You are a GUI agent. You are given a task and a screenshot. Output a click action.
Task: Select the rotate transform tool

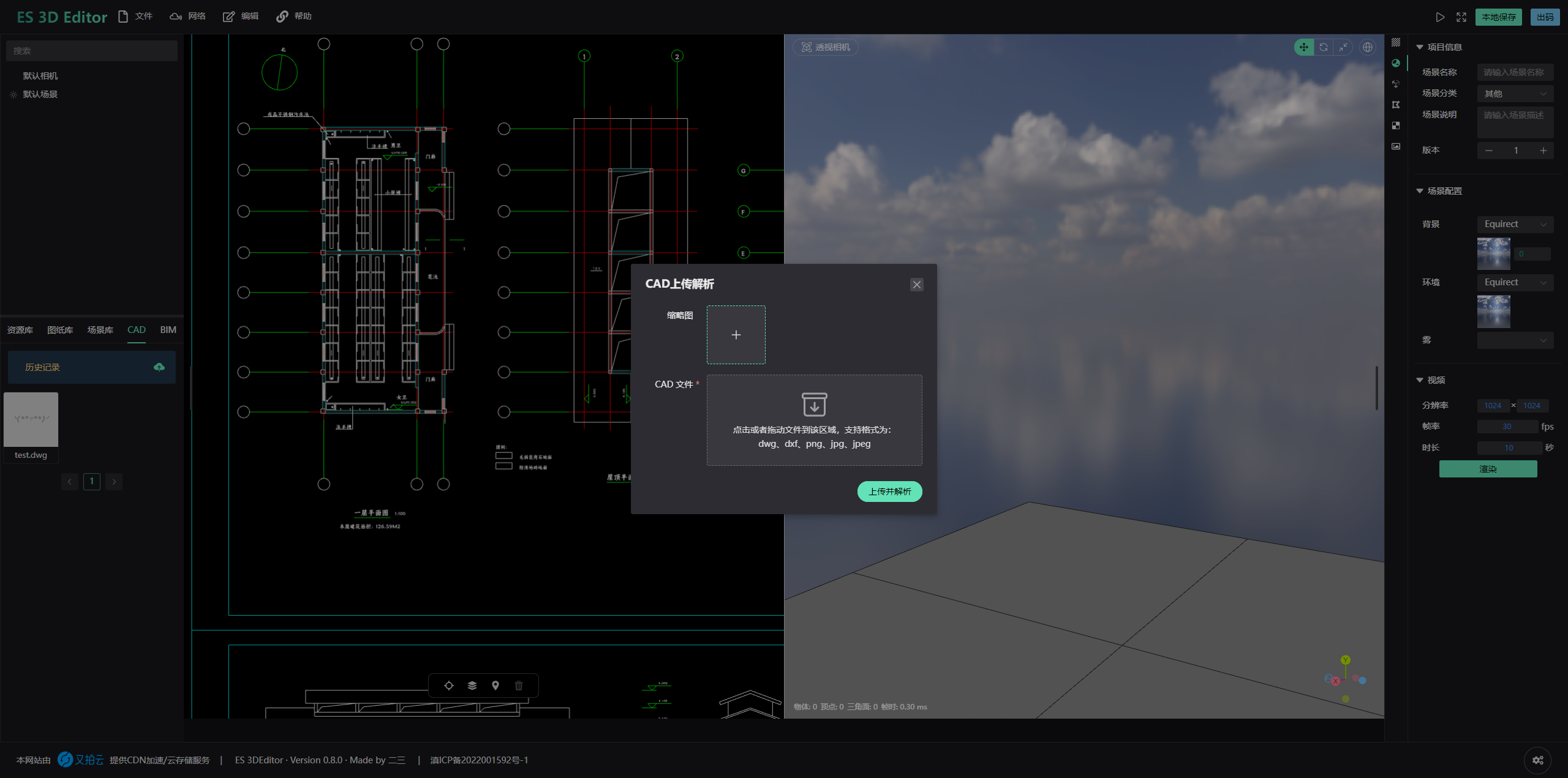(1324, 47)
